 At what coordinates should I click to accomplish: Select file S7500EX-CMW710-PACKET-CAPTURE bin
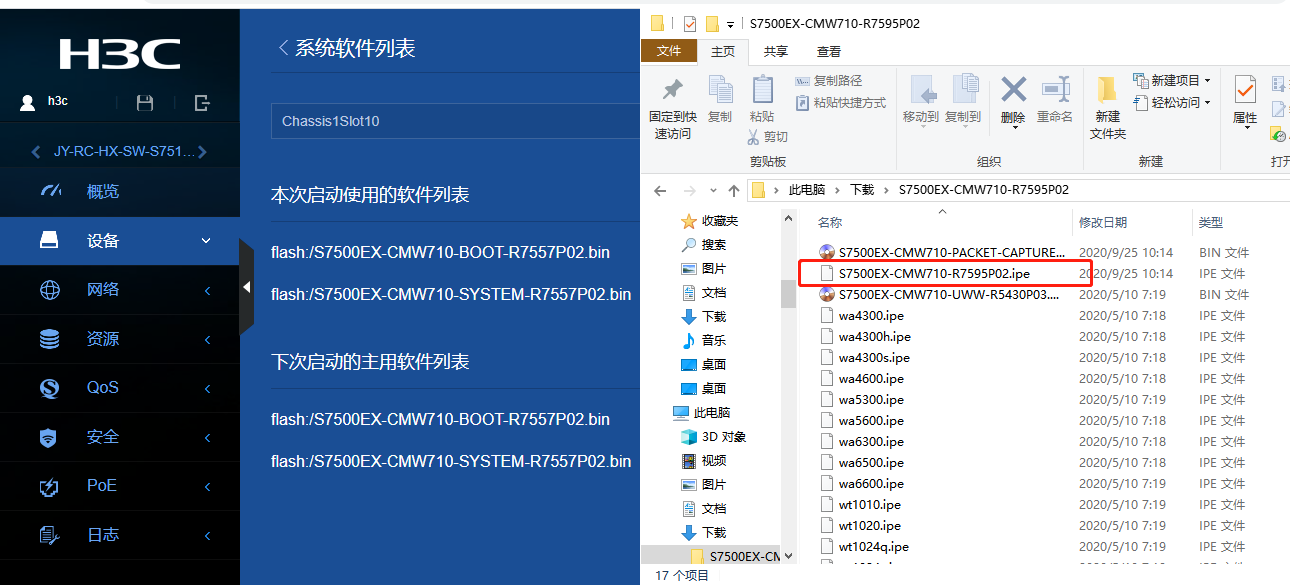click(x=942, y=253)
